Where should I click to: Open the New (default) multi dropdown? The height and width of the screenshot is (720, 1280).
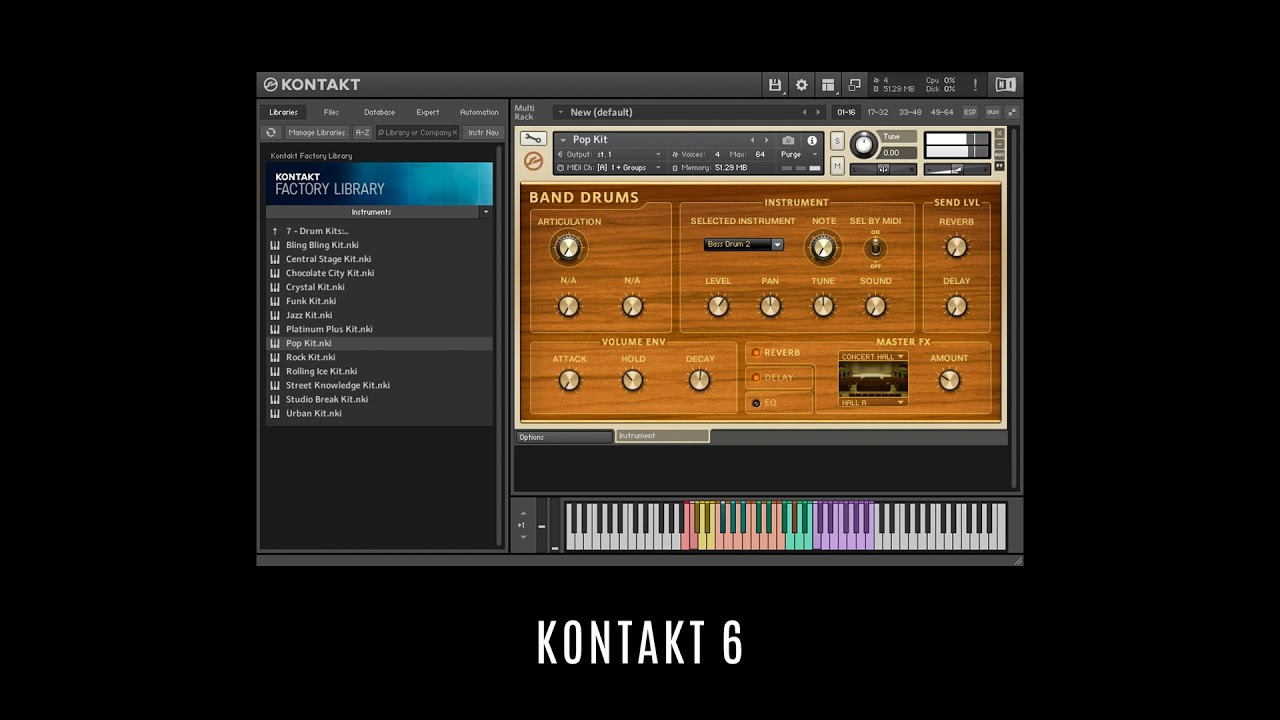(560, 112)
